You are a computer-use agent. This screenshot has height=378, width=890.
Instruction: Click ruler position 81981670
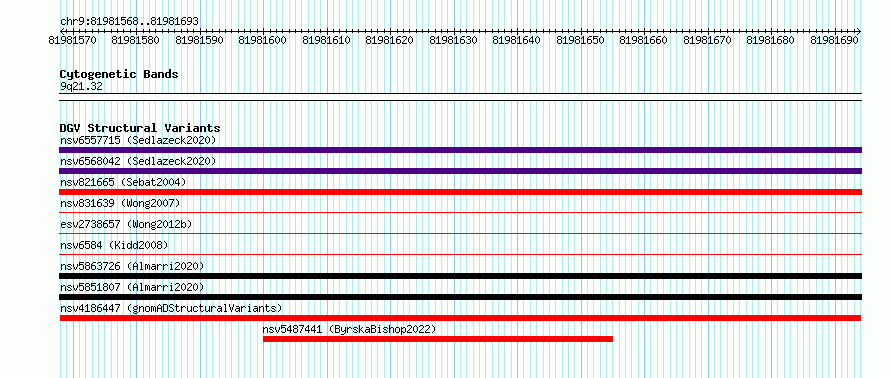click(x=708, y=40)
